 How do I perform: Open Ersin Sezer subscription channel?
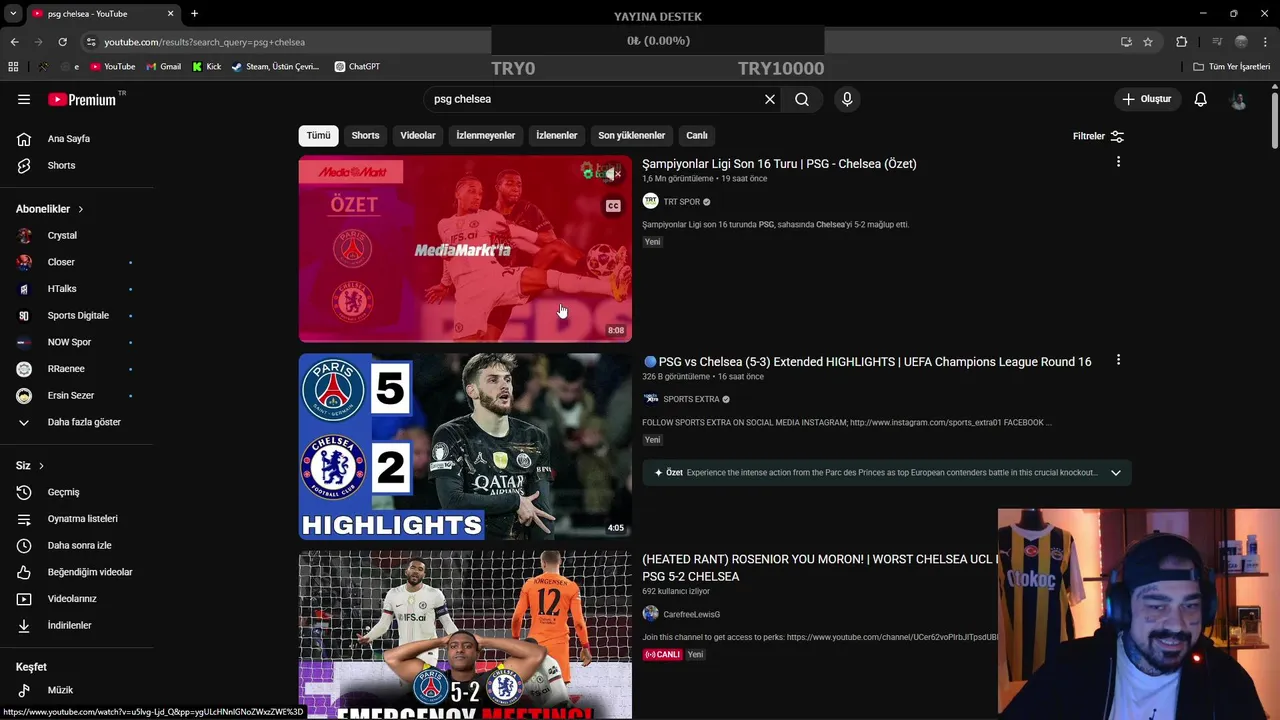(70, 396)
